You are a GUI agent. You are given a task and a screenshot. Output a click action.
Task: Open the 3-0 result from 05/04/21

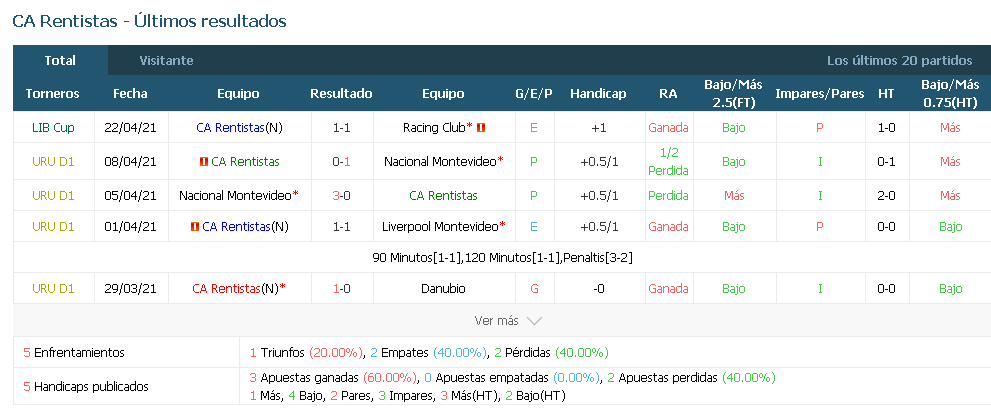341,196
